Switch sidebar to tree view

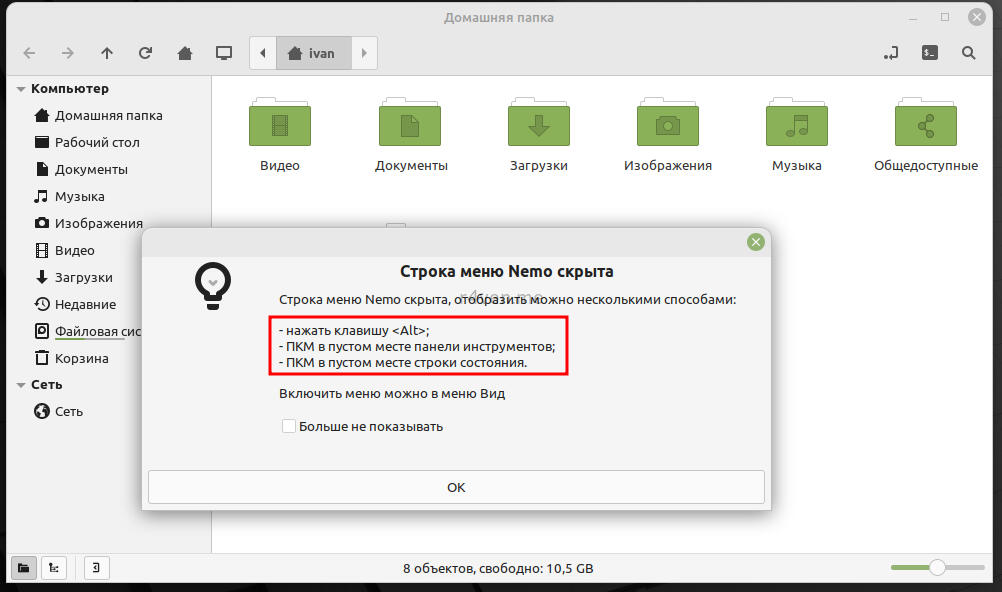(x=54, y=568)
